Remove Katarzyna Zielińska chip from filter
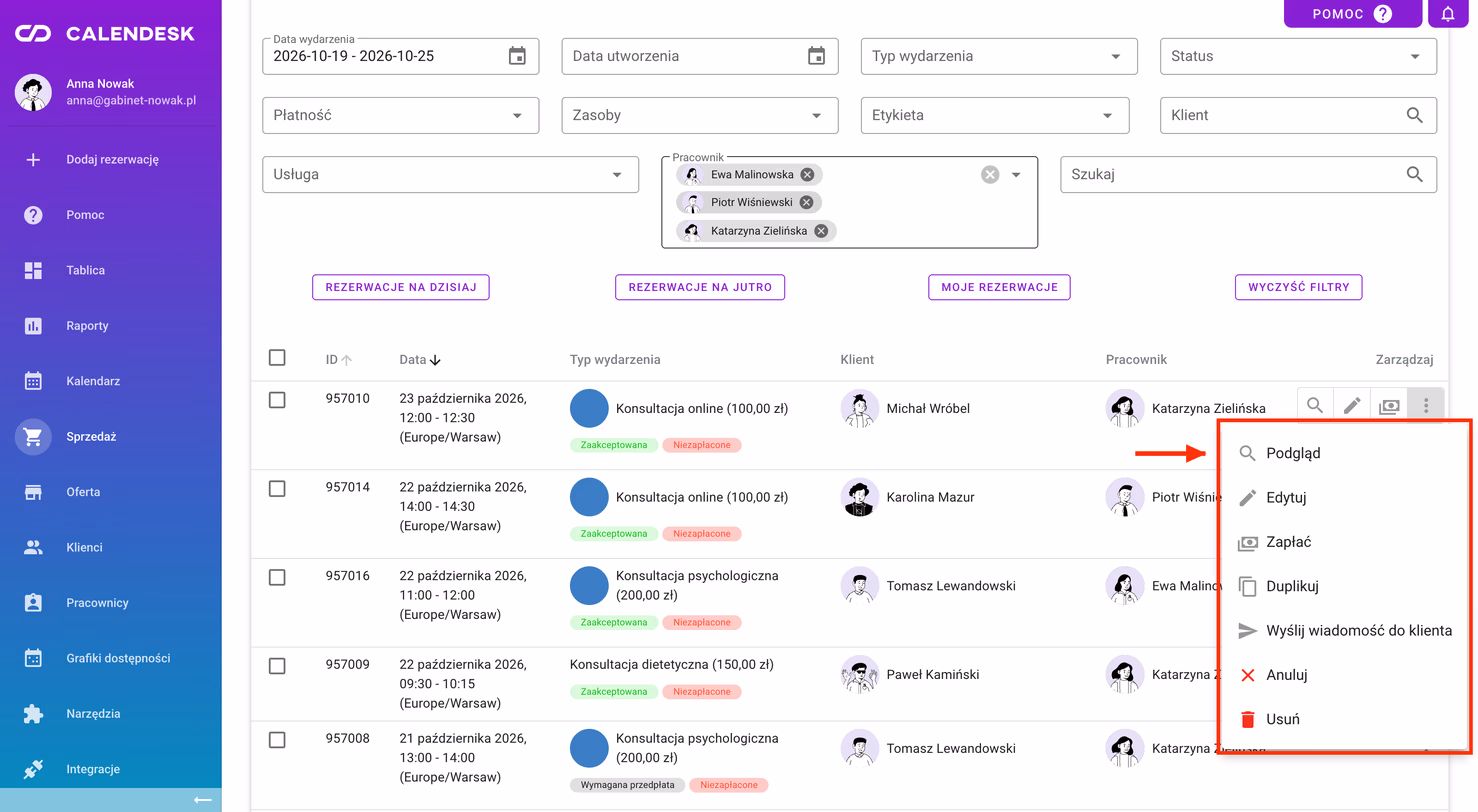Image resolution: width=1478 pixels, height=812 pixels. tap(821, 231)
